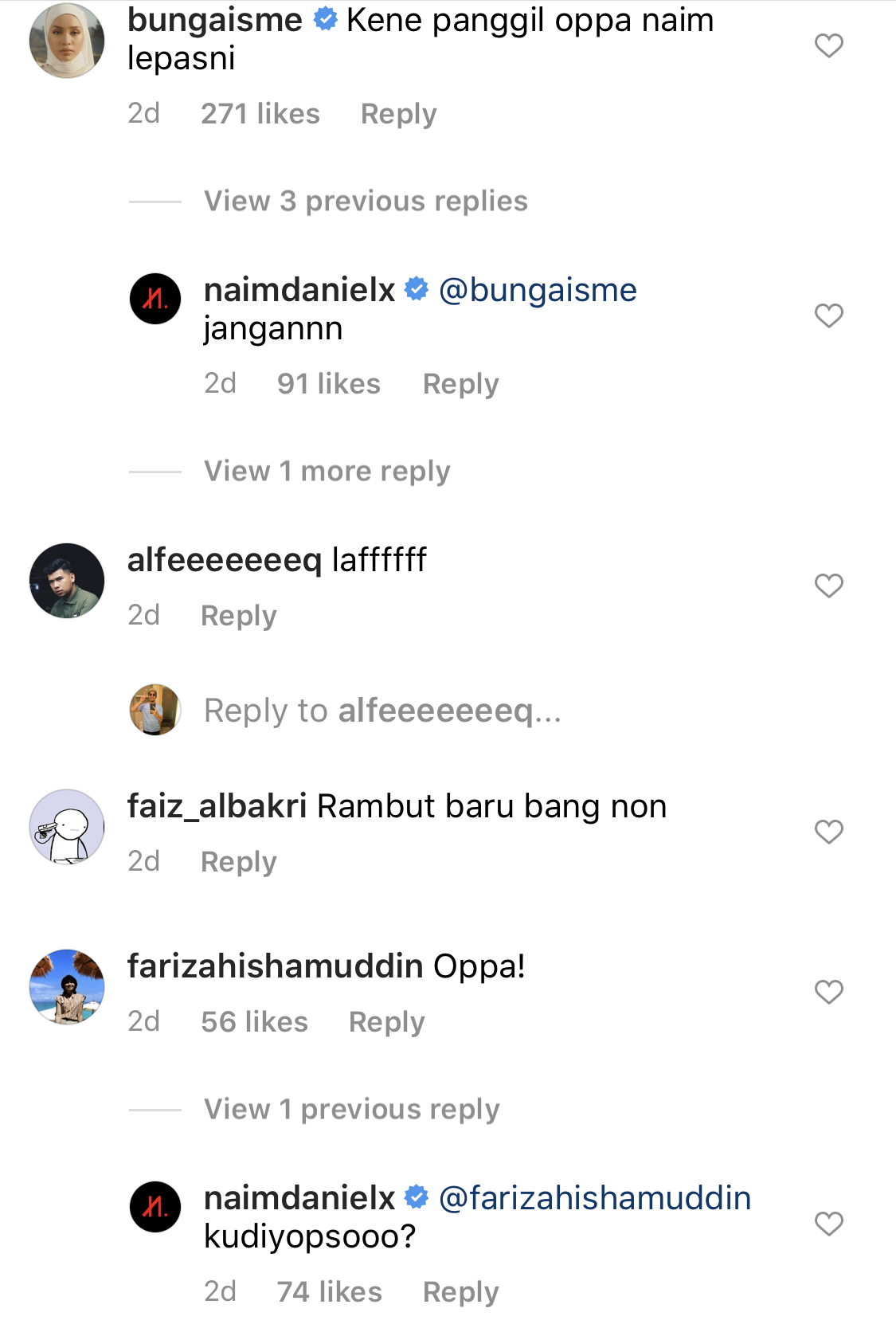Tap naimdanielx's avatar beside 'kudiyopsooo?'
The height and width of the screenshot is (1324, 896).
[x=155, y=1207]
